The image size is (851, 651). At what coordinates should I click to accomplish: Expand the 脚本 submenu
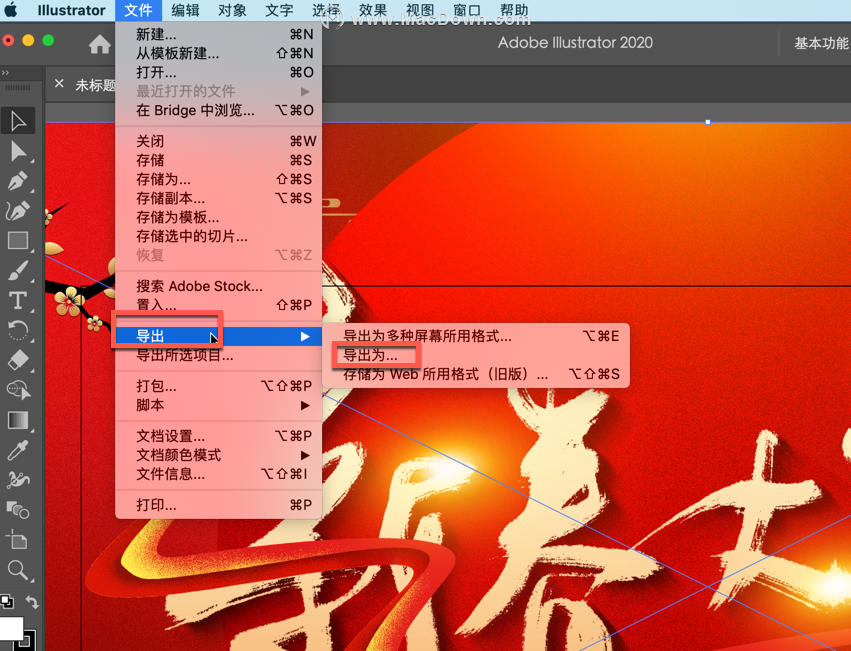tap(219, 406)
